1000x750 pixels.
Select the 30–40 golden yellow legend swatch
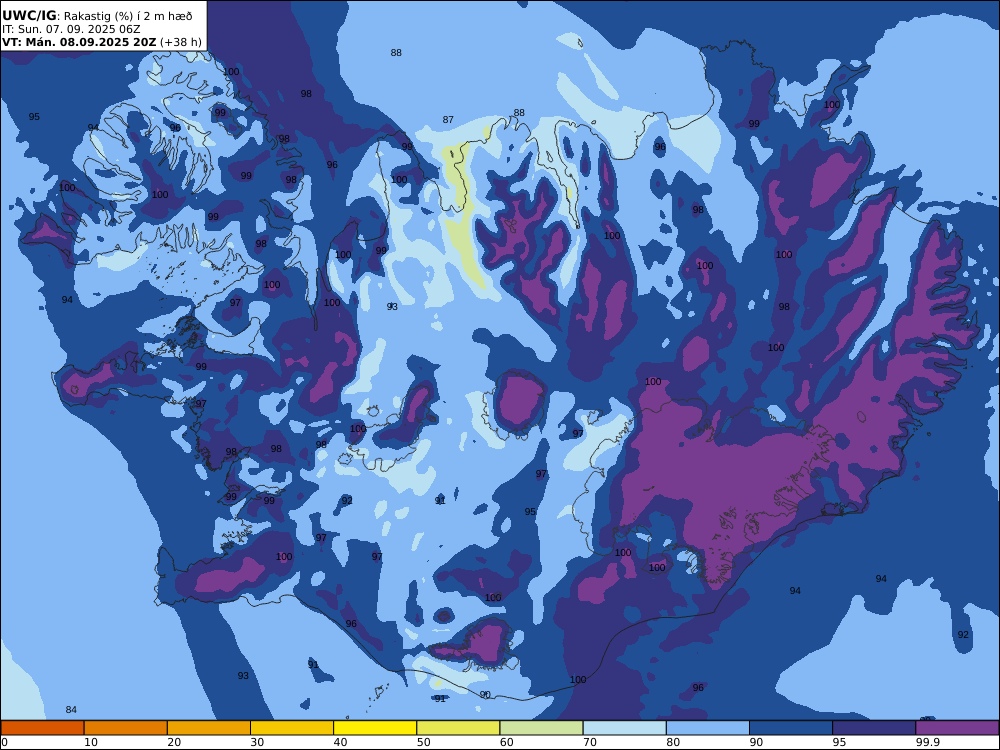coord(292,728)
